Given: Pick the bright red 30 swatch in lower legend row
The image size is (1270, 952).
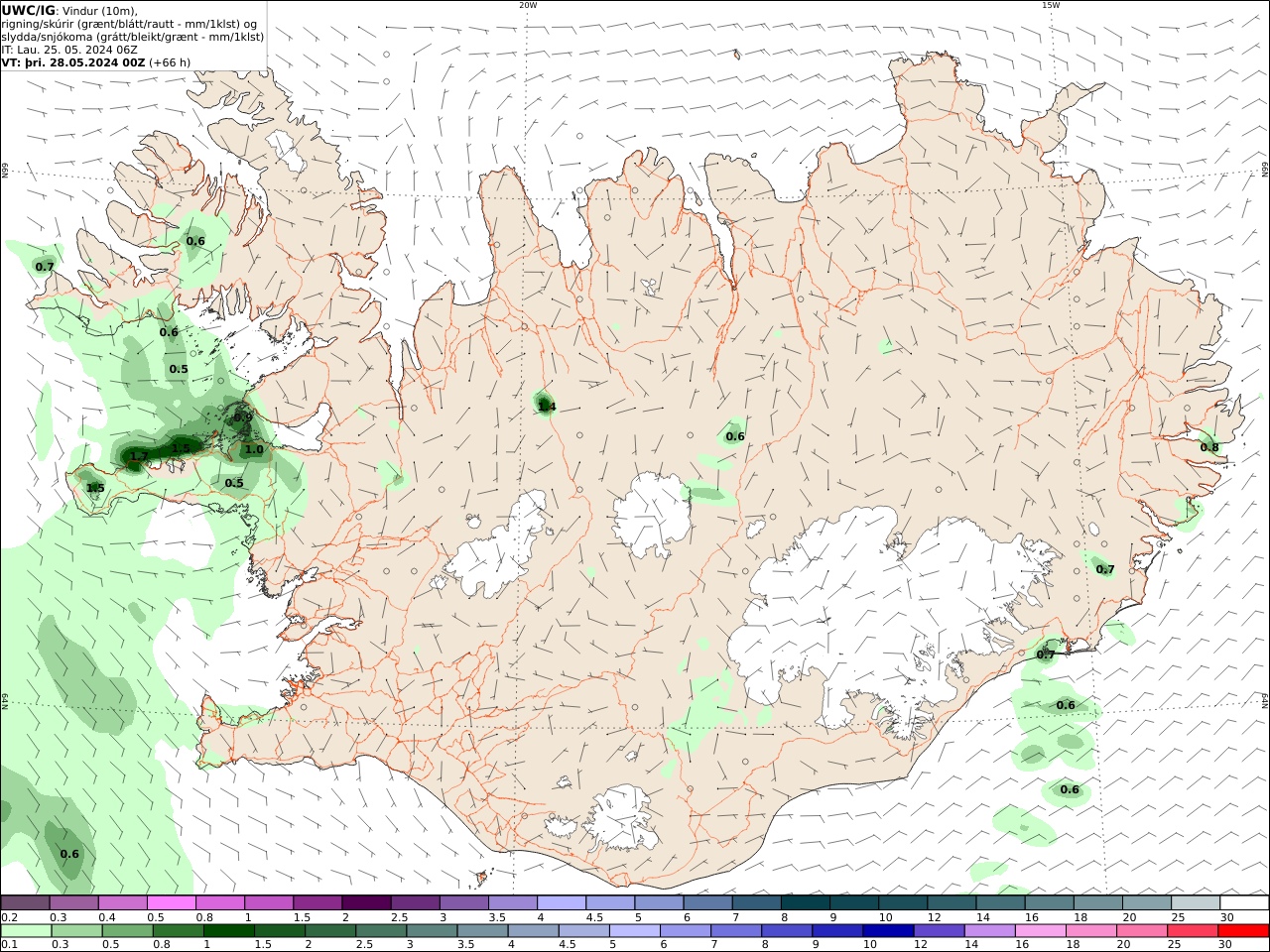Looking at the screenshot, I should click(x=1243, y=931).
